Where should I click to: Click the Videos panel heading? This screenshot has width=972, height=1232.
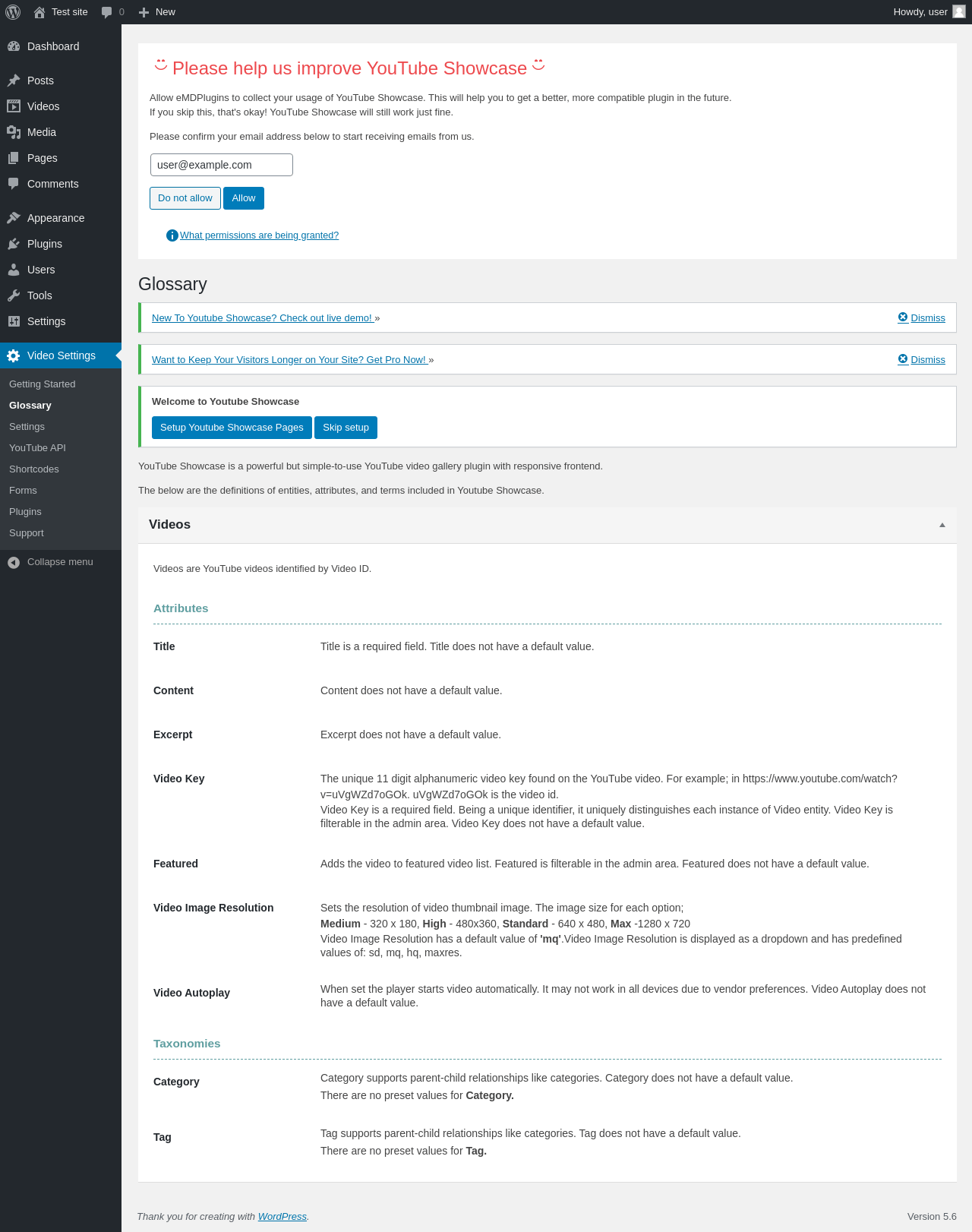pyautogui.click(x=169, y=525)
